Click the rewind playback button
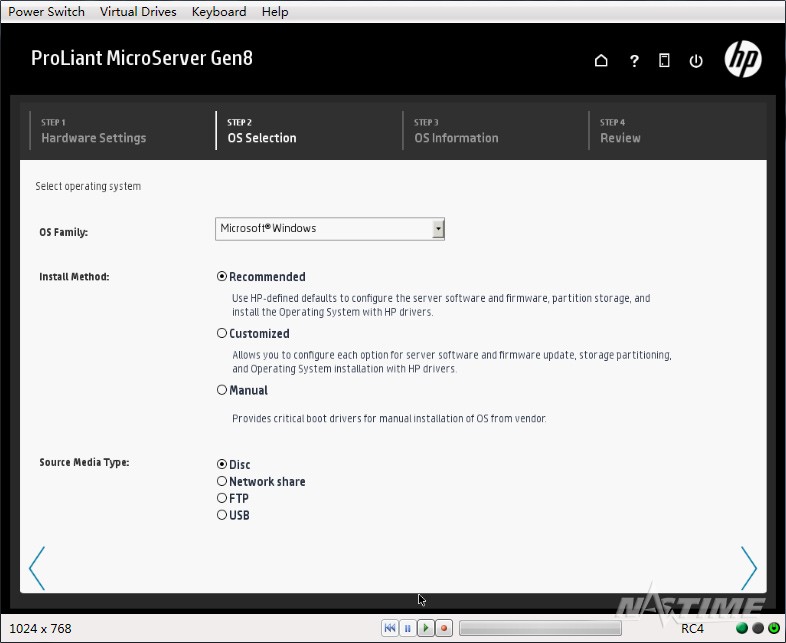This screenshot has height=643, width=786. pyautogui.click(x=389, y=627)
